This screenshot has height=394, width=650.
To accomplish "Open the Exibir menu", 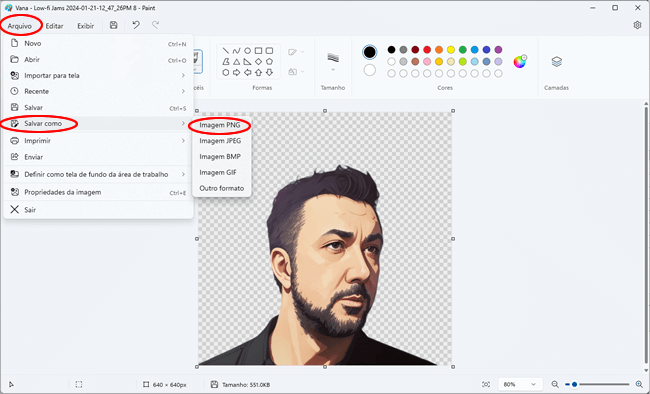I will [x=85, y=26].
